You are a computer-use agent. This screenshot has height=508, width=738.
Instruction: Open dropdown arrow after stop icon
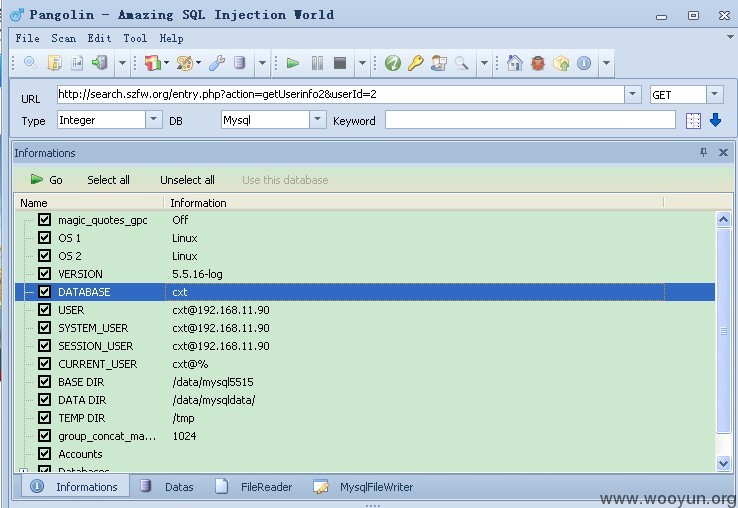(362, 63)
